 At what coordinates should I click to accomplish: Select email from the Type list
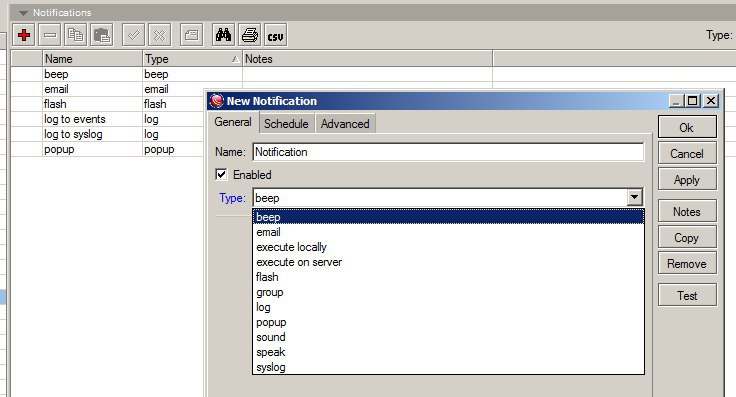pos(448,232)
